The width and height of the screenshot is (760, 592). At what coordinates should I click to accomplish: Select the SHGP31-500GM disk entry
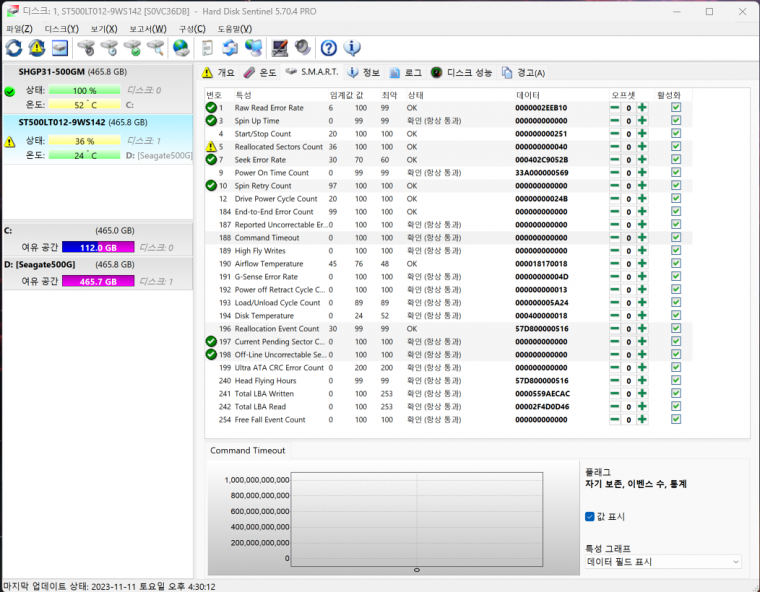coord(98,88)
